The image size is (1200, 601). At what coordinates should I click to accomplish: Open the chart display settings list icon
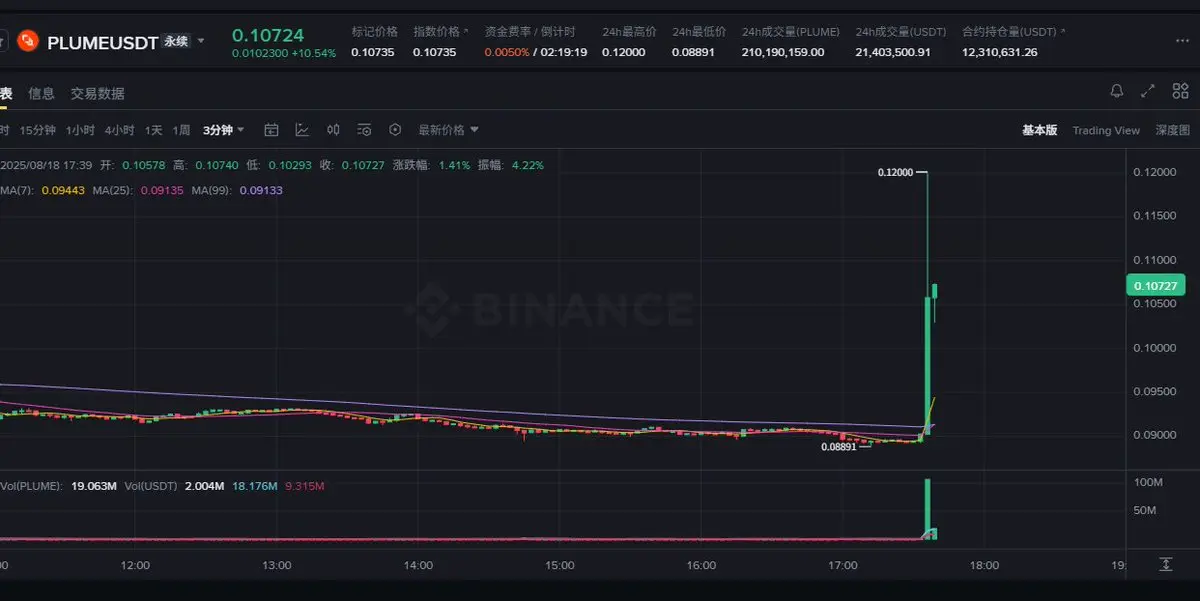(364, 130)
